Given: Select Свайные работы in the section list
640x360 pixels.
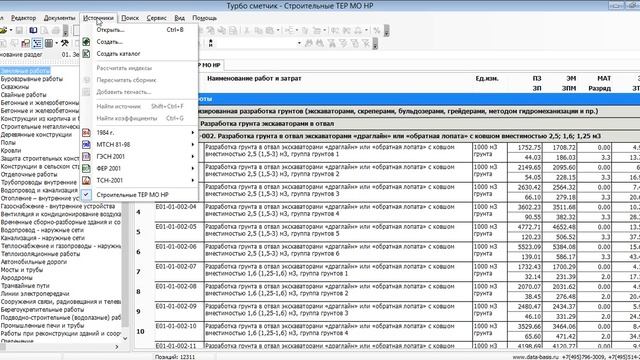Looking at the screenshot, I should point(24,95).
